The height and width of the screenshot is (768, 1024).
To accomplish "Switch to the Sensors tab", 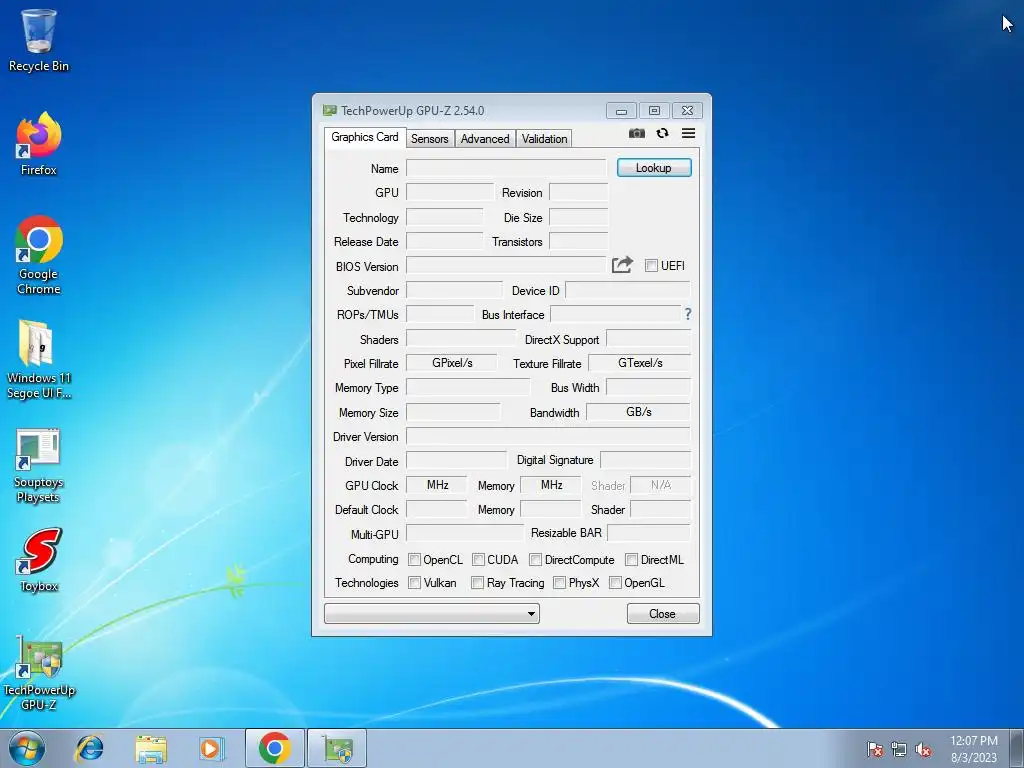I will (430, 138).
